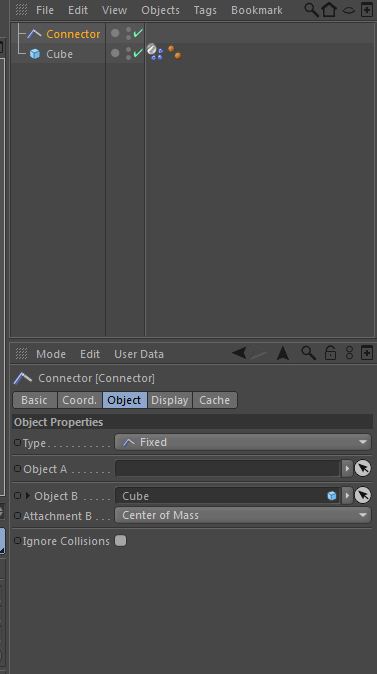The width and height of the screenshot is (377, 674).
Task: Open the Object Manager Edit menu
Action: 78,10
